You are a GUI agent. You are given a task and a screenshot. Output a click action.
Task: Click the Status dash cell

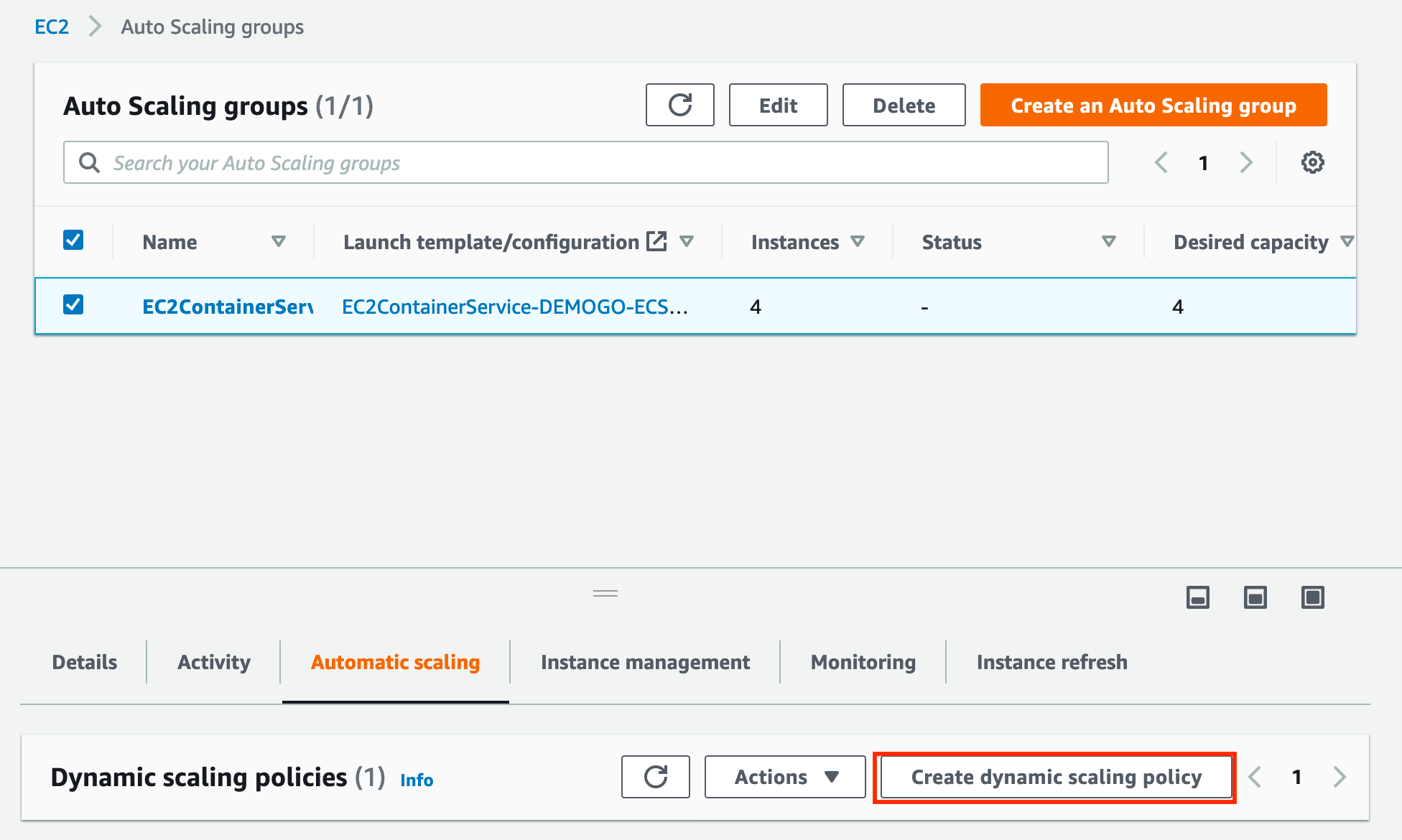tap(924, 307)
